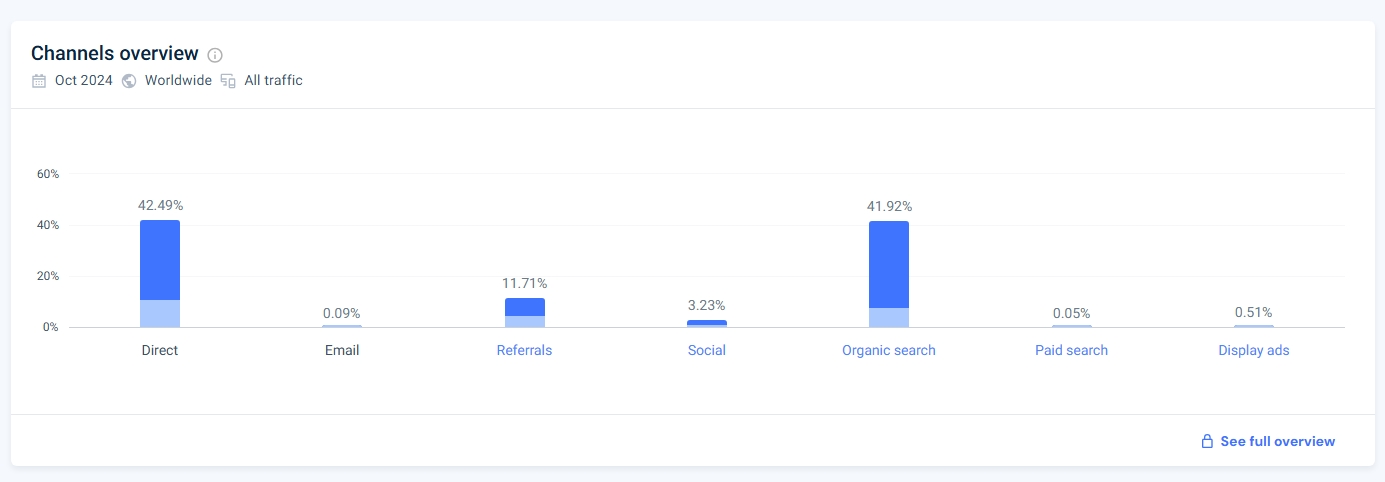The image size is (1385, 482).
Task: Open the Display ads channel link
Action: pos(1253,350)
